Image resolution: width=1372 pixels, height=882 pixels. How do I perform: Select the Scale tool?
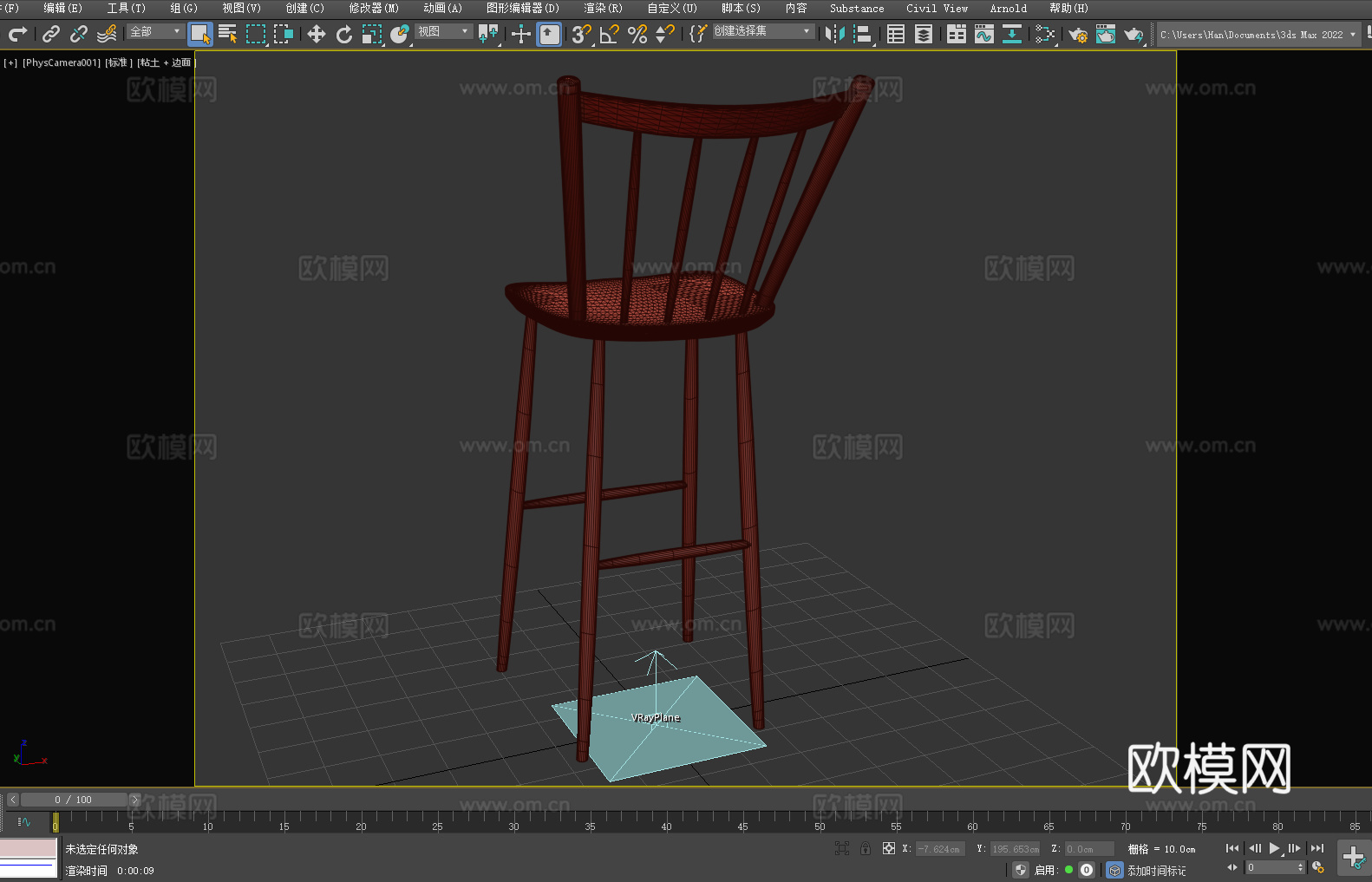(372, 34)
